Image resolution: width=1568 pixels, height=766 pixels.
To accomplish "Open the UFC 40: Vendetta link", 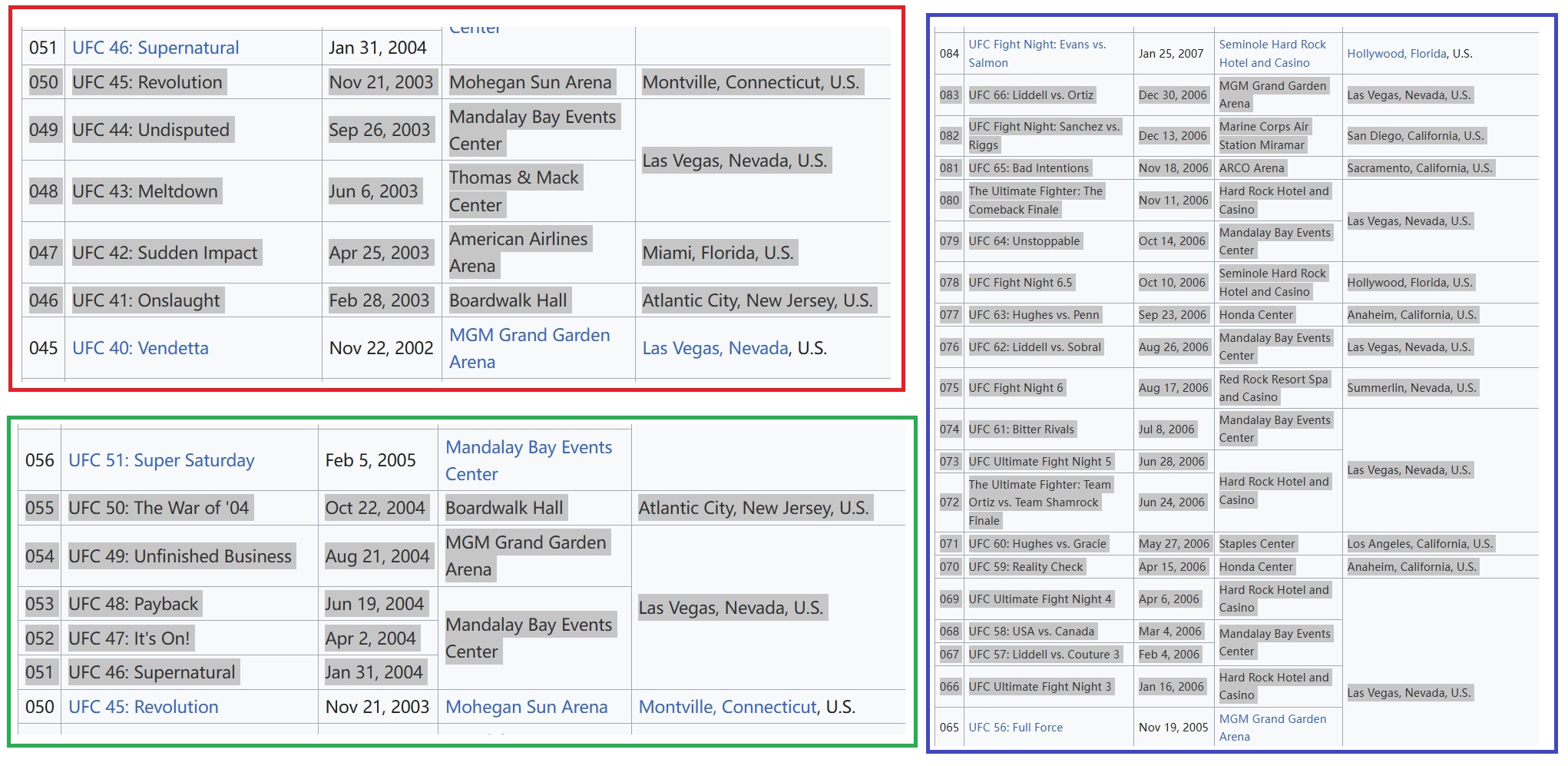I will click(140, 348).
